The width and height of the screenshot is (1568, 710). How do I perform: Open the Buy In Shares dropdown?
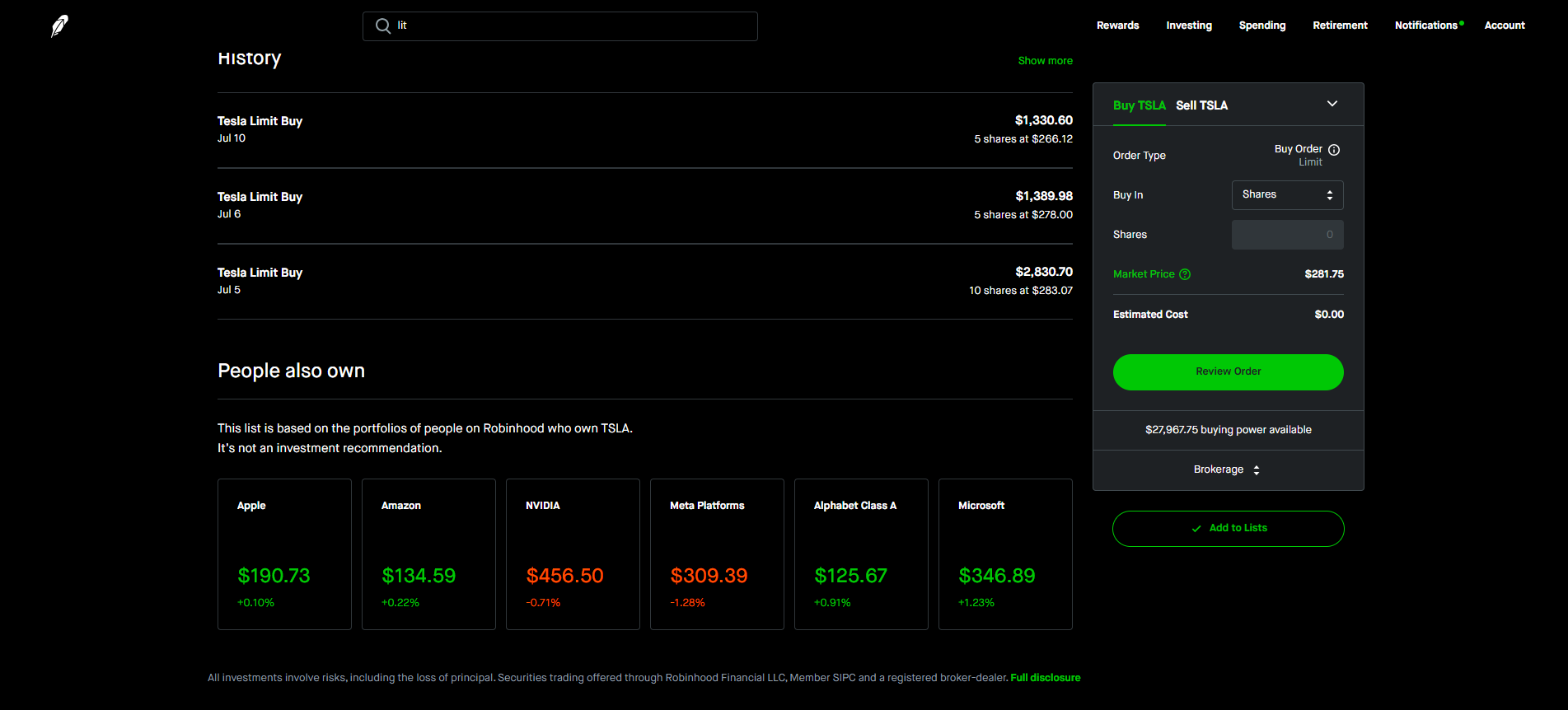tap(1287, 195)
